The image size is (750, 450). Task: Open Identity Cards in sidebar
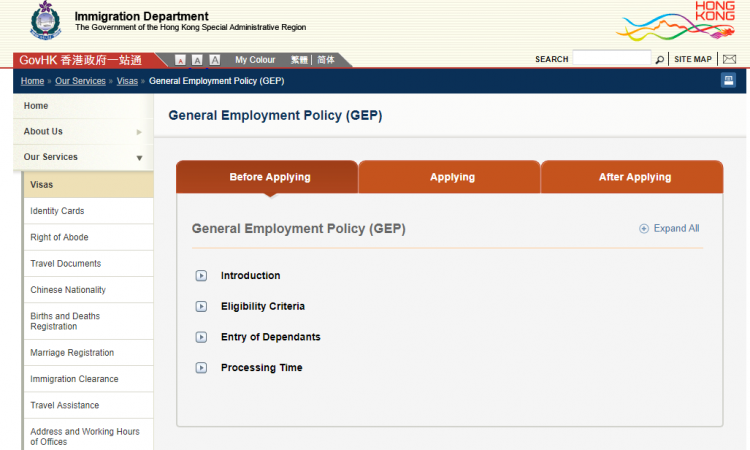[x=57, y=211]
